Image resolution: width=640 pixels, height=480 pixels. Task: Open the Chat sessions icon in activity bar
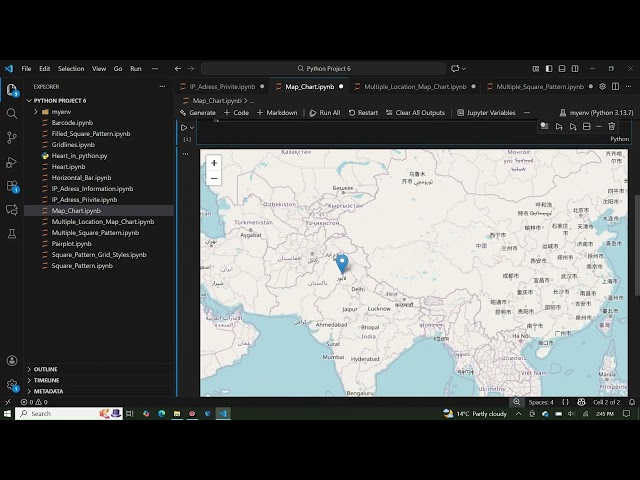coord(12,210)
